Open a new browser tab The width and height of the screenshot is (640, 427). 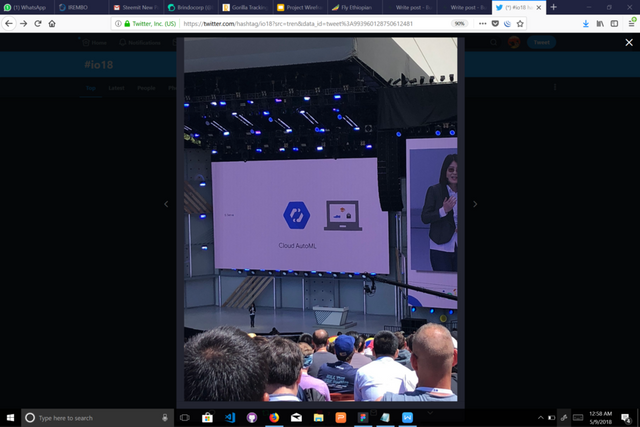pyautogui.click(x=553, y=7)
